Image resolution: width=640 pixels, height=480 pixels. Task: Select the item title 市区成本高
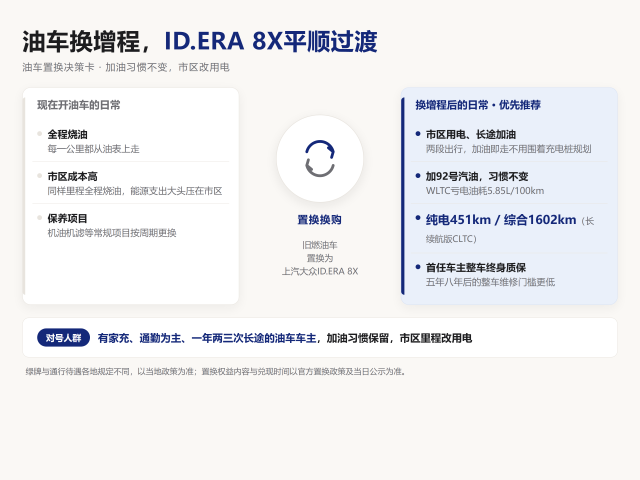tap(73, 176)
